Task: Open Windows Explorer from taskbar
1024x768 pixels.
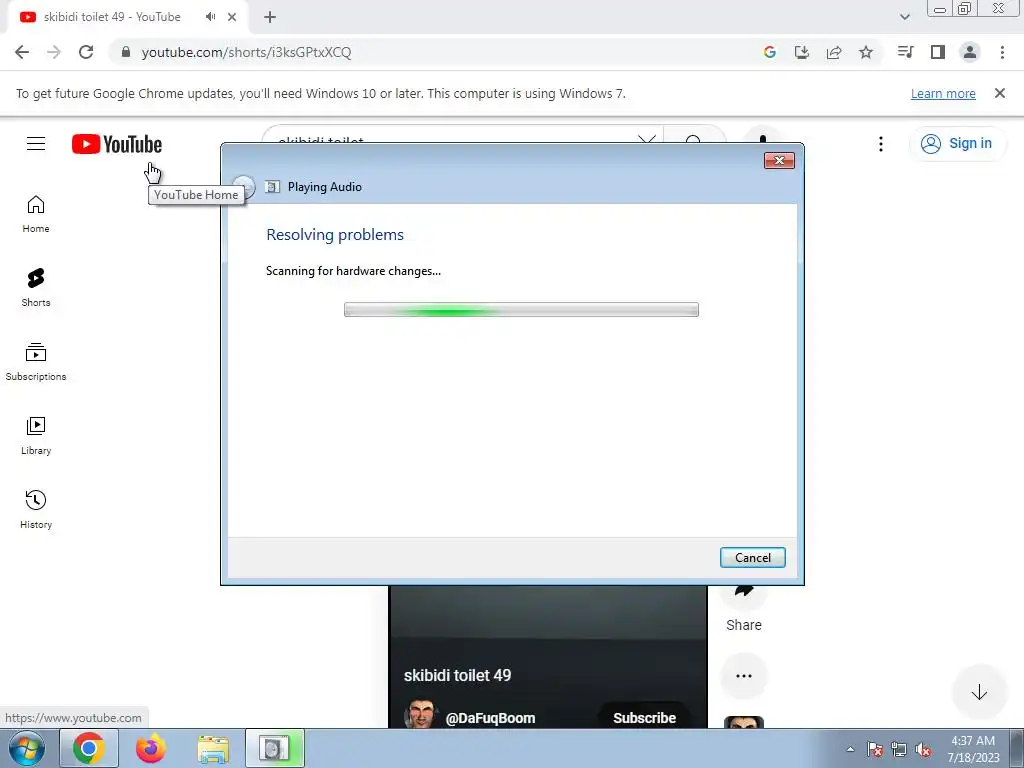Action: 213,749
